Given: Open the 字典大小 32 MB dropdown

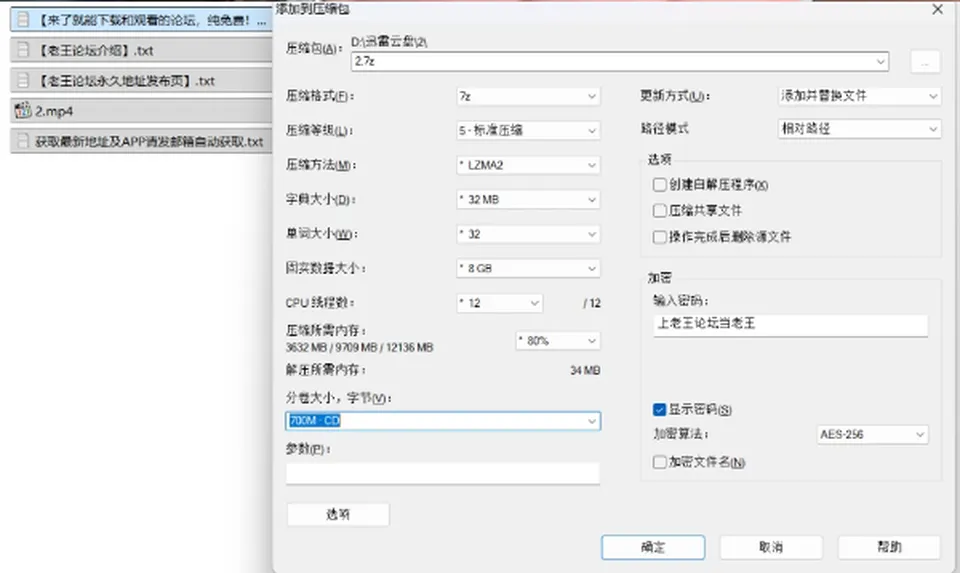Looking at the screenshot, I should point(528,200).
